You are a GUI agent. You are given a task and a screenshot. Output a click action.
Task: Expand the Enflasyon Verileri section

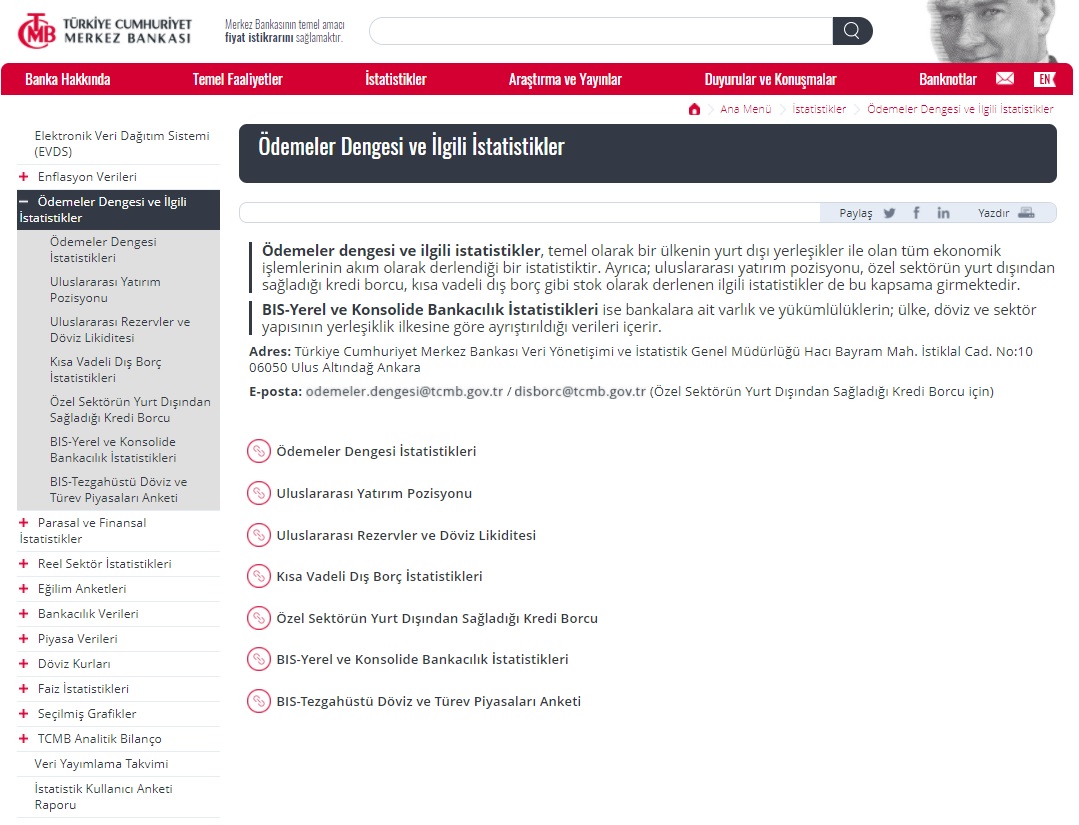pos(24,177)
